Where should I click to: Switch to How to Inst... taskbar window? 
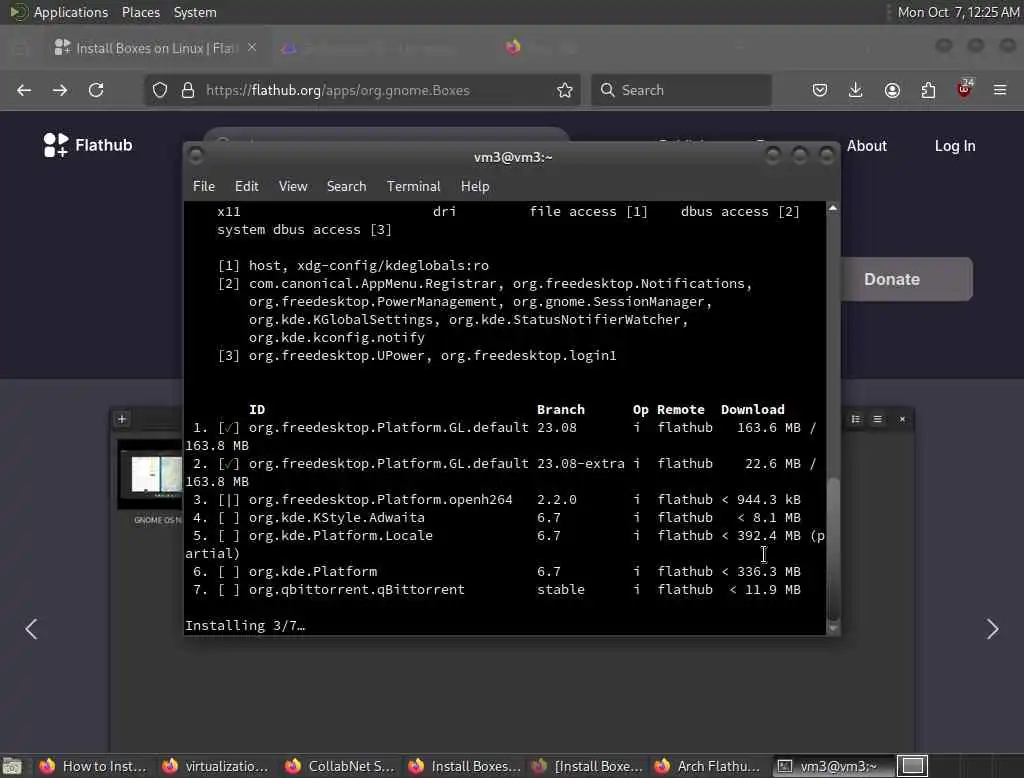(x=93, y=766)
